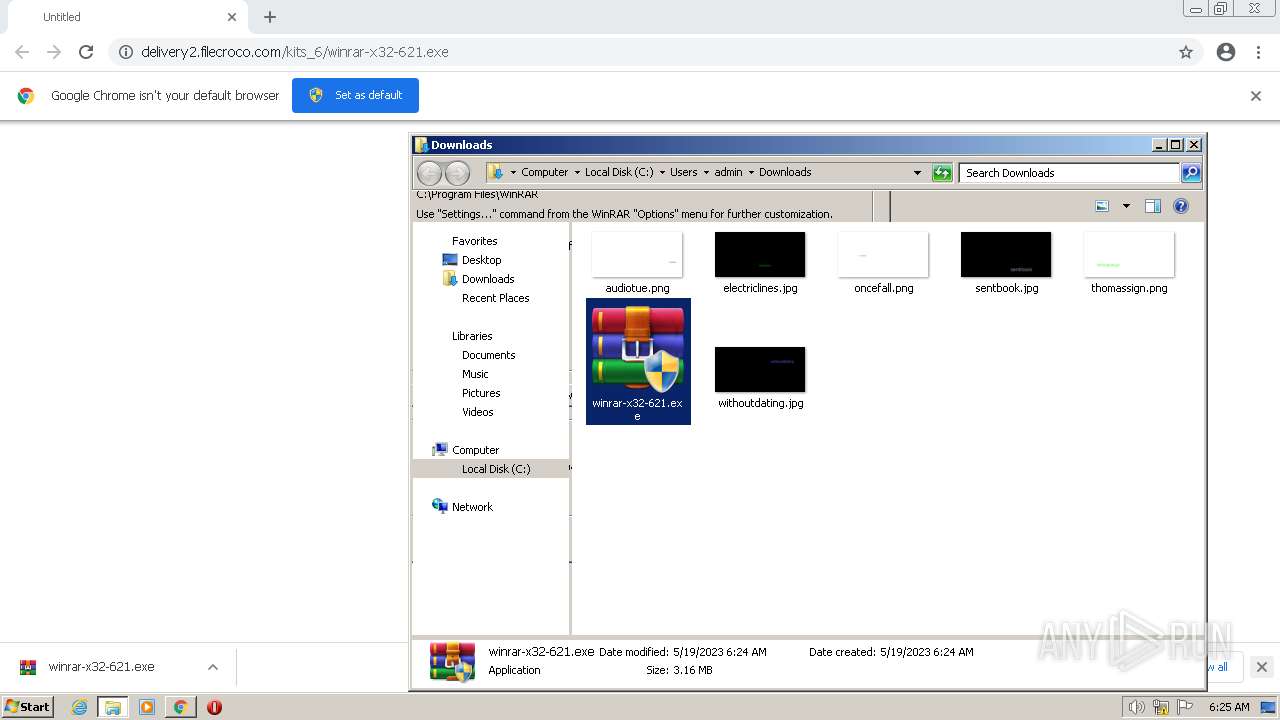Click Computer in the address breadcrumb

tap(544, 172)
